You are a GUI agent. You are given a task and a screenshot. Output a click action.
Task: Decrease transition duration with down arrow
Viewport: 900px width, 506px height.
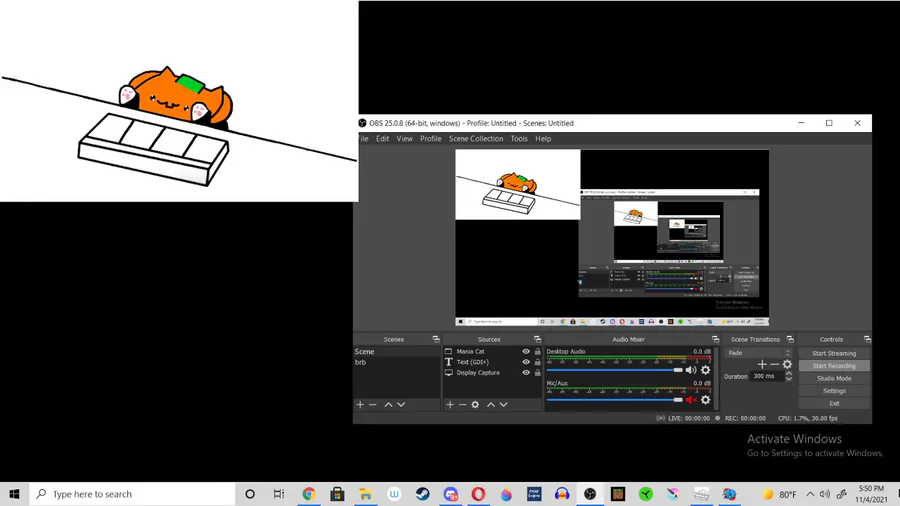coord(789,379)
